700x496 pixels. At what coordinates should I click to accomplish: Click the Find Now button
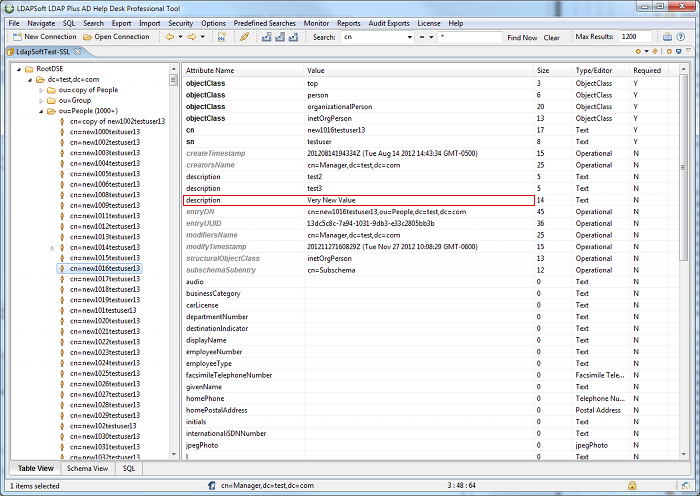522,38
